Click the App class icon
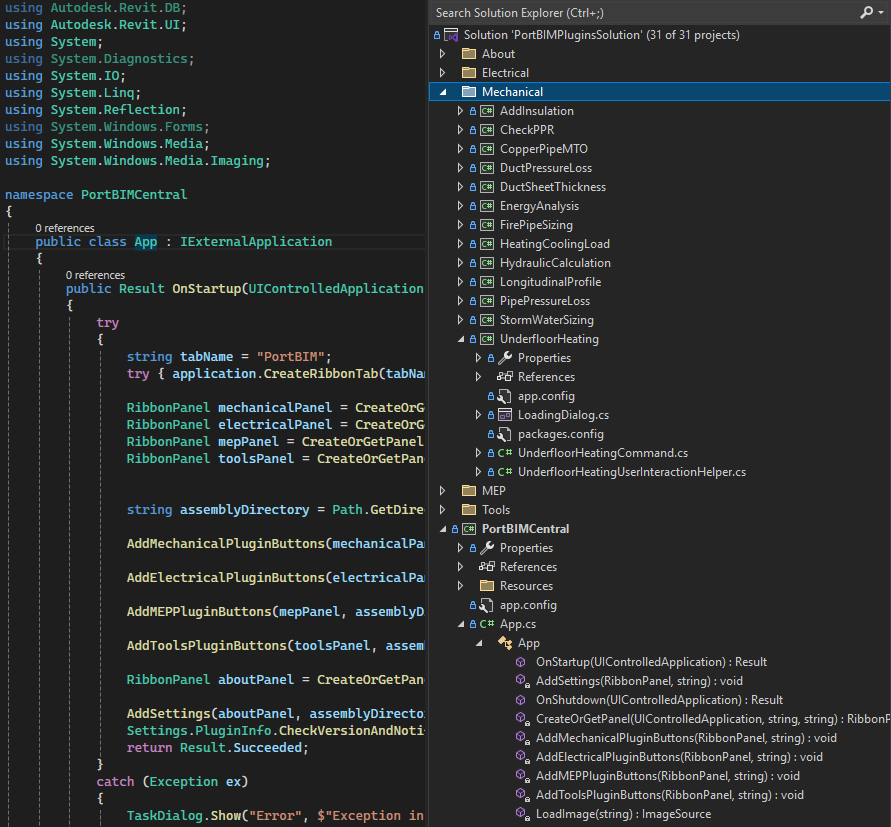Image resolution: width=891 pixels, height=827 pixels. pyautogui.click(x=505, y=643)
